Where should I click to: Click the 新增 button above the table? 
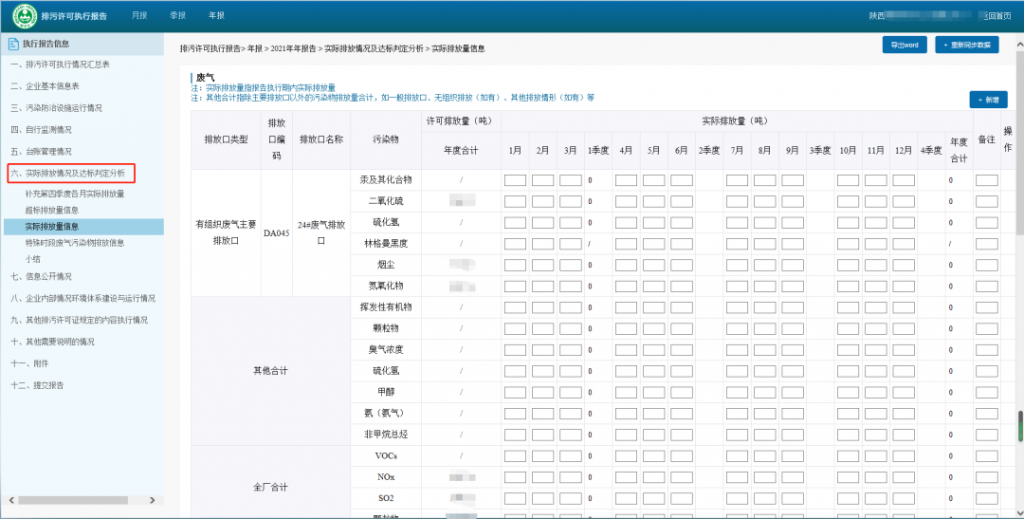point(988,99)
